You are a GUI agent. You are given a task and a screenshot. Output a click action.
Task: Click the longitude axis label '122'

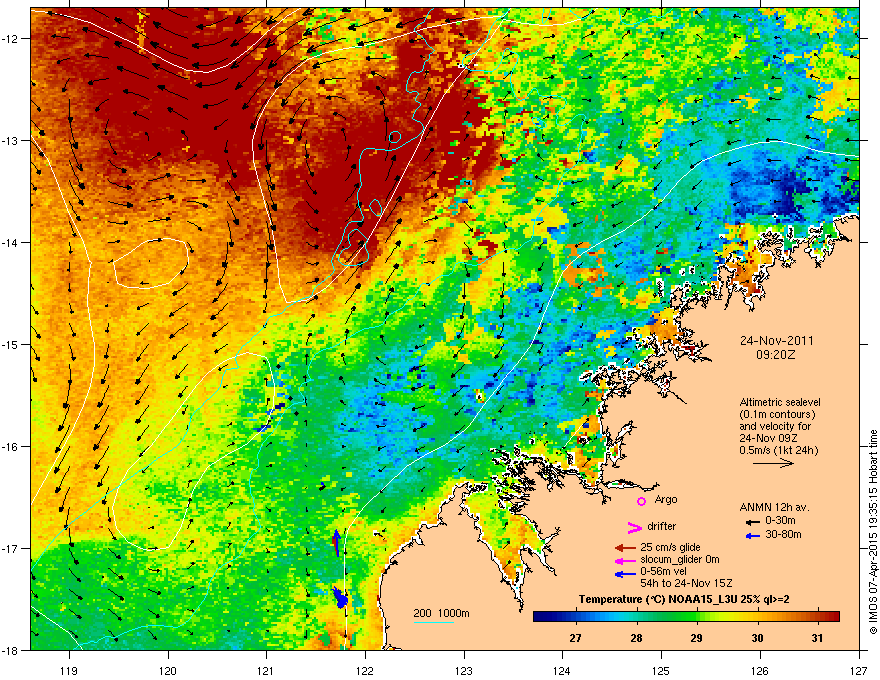pos(365,671)
